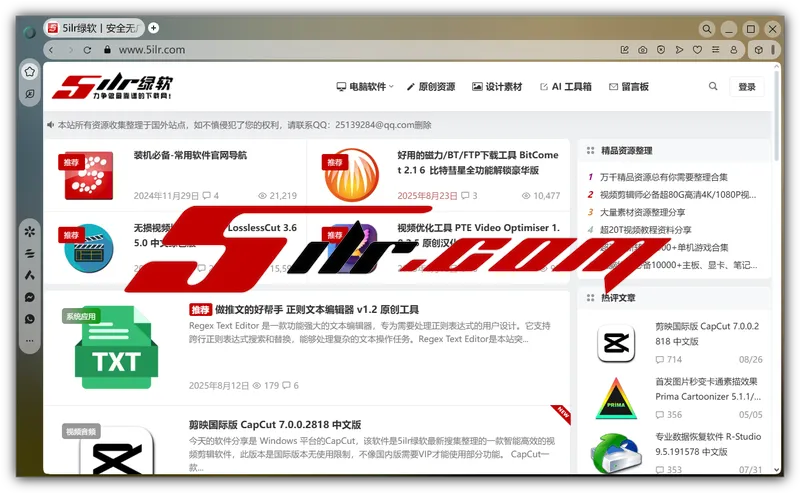800x493 pixels.
Task: Take a snapshot with the camera icon
Action: (642, 50)
